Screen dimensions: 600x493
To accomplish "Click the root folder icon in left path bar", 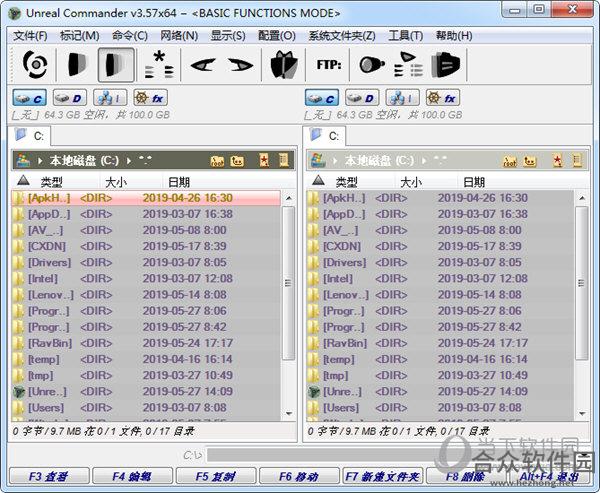I will (217, 161).
